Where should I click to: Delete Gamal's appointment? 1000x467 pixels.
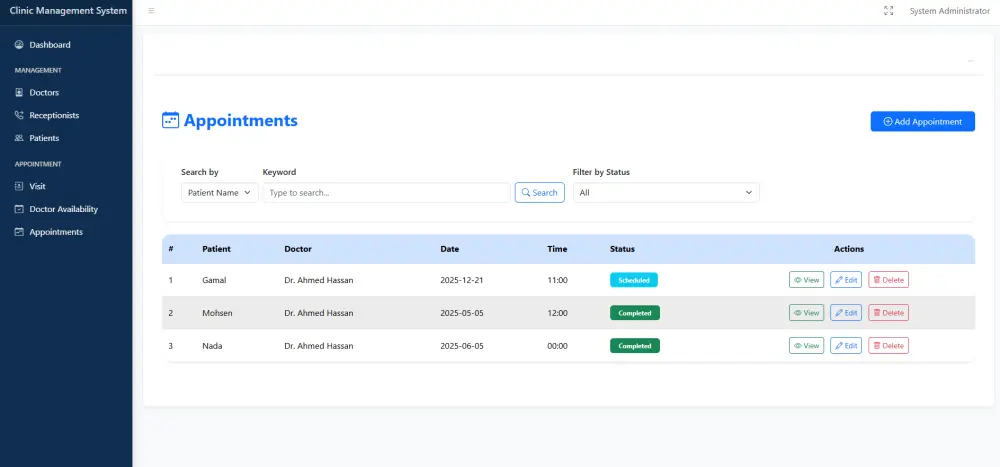click(888, 279)
